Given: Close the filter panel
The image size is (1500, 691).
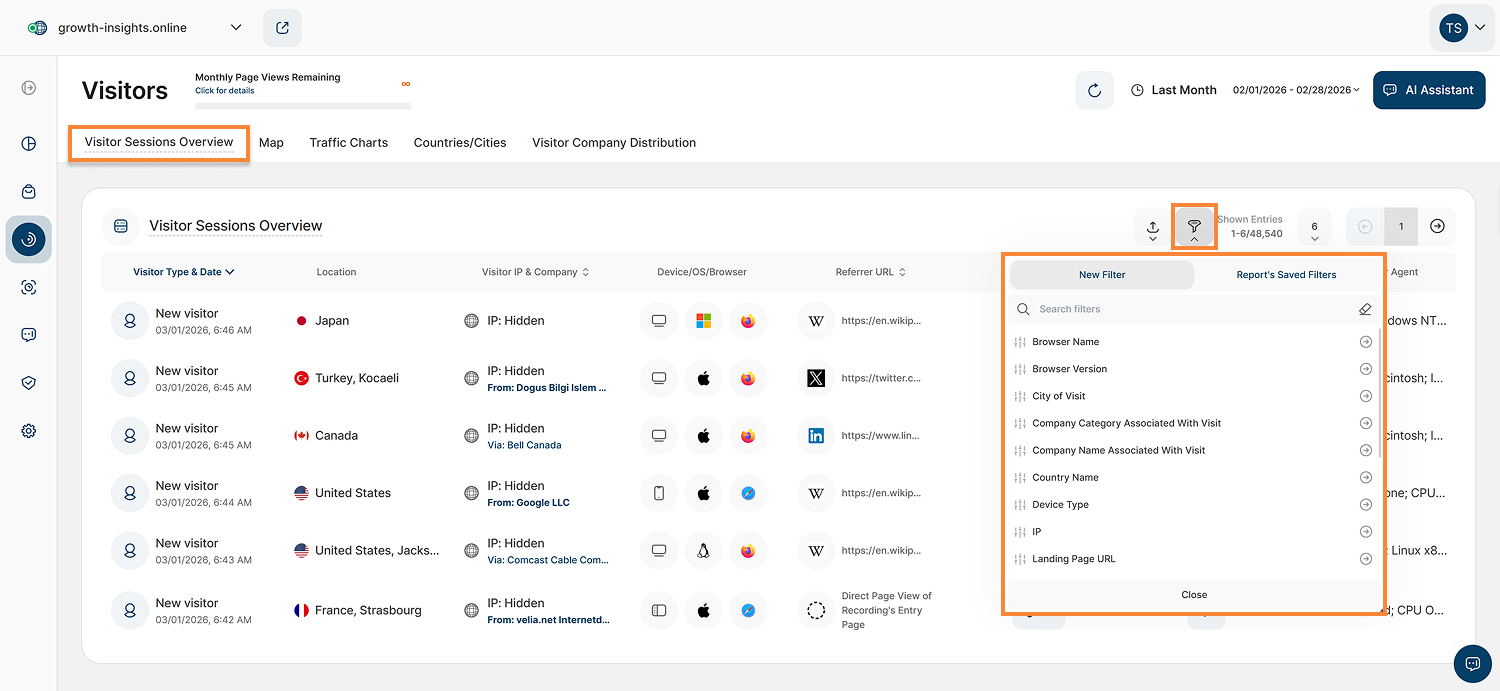Looking at the screenshot, I should click(x=1194, y=595).
